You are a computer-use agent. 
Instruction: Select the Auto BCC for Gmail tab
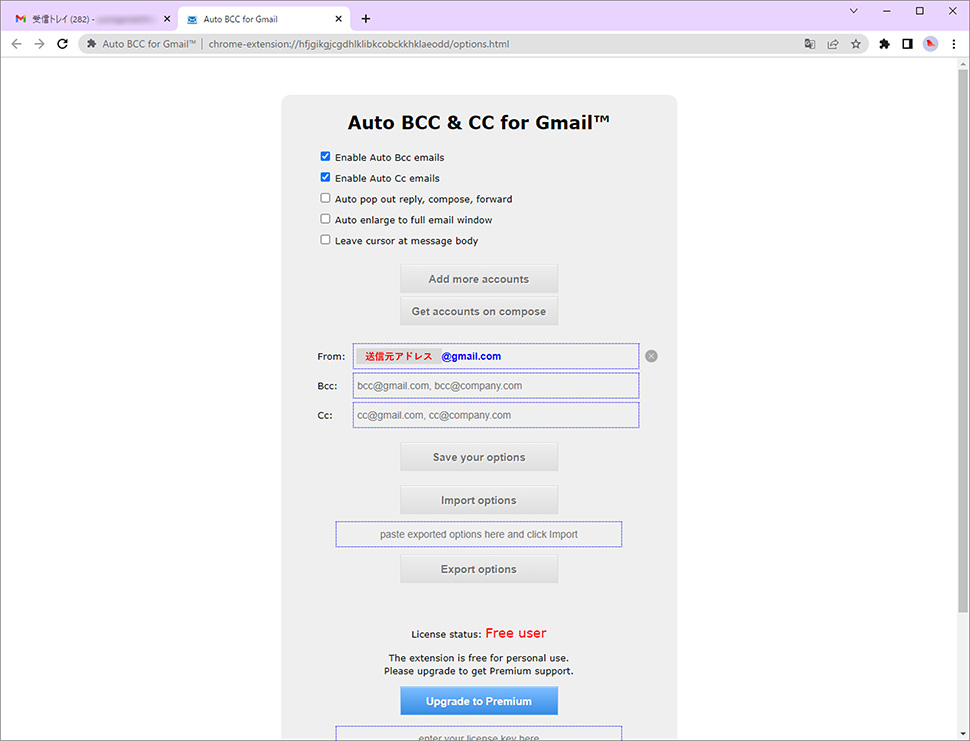pyautogui.click(x=264, y=19)
